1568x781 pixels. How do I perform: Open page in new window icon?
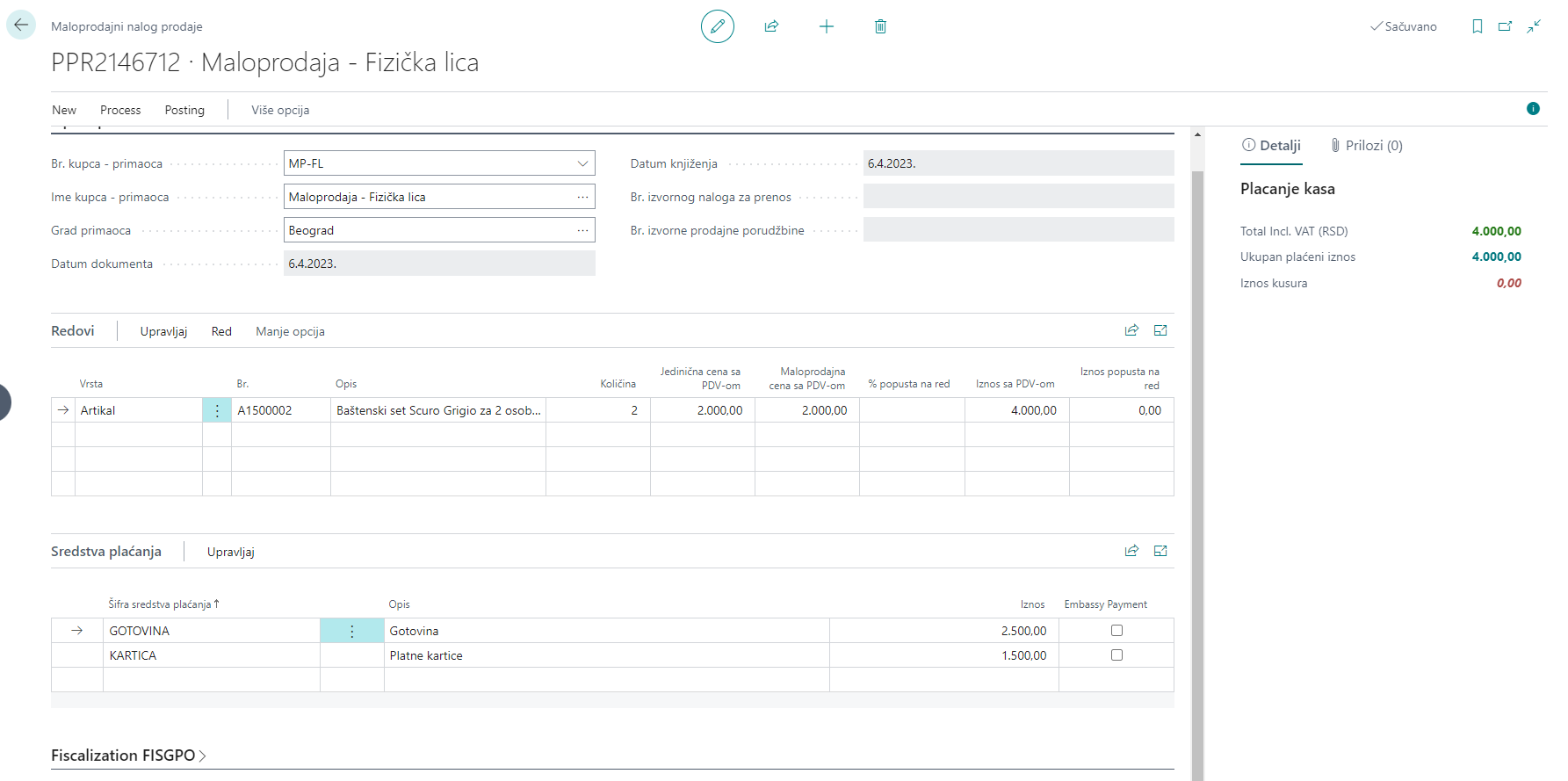click(1505, 26)
